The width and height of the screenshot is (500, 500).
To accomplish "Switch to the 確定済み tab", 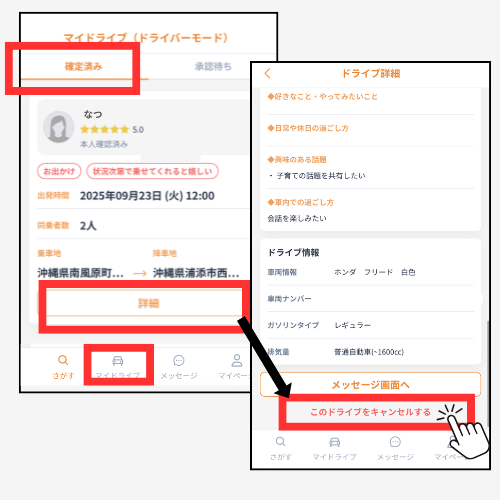I will [83, 66].
